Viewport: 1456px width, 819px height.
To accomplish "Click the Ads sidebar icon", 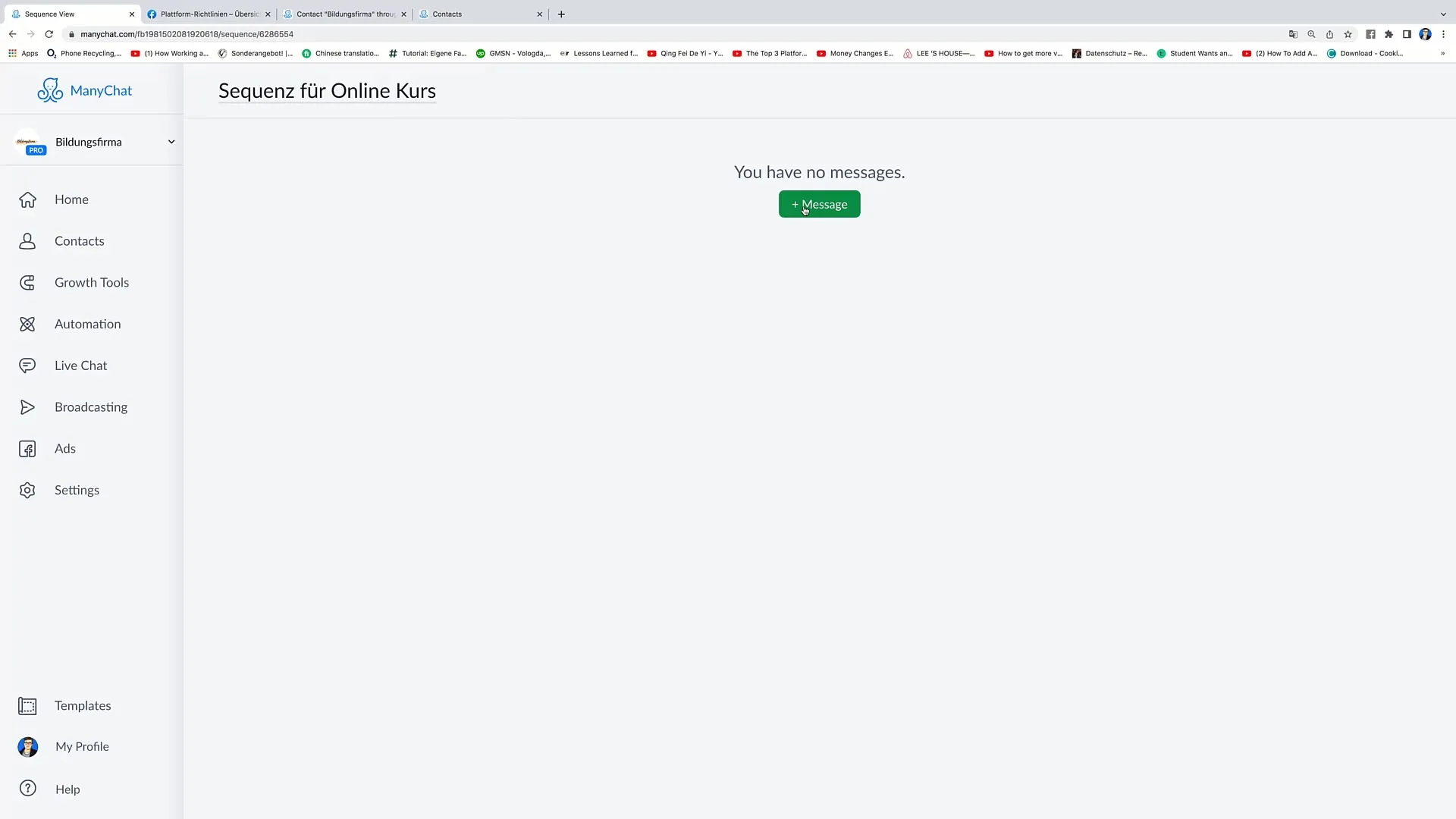I will click(x=28, y=448).
